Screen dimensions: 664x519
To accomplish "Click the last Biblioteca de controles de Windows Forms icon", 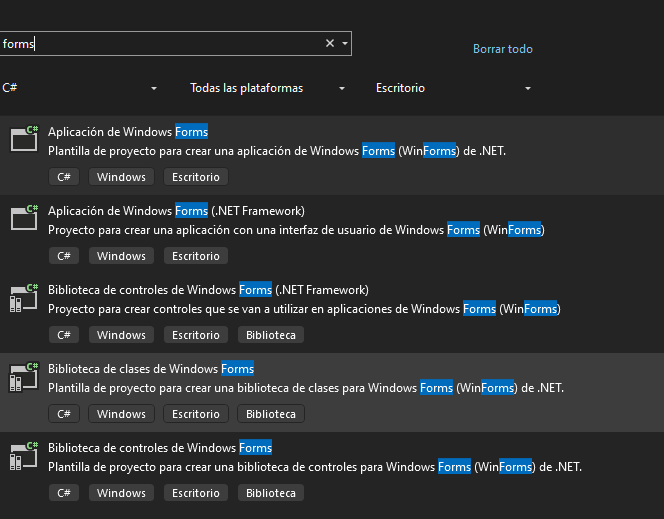I will (x=24, y=456).
